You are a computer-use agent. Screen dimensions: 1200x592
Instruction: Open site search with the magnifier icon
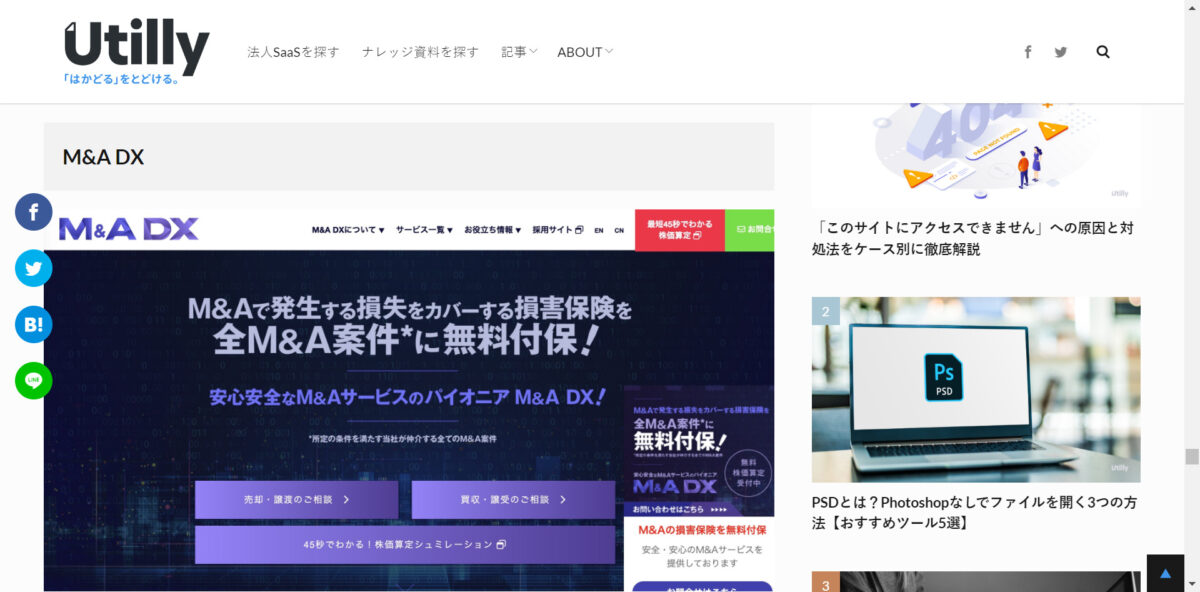pos(1103,52)
